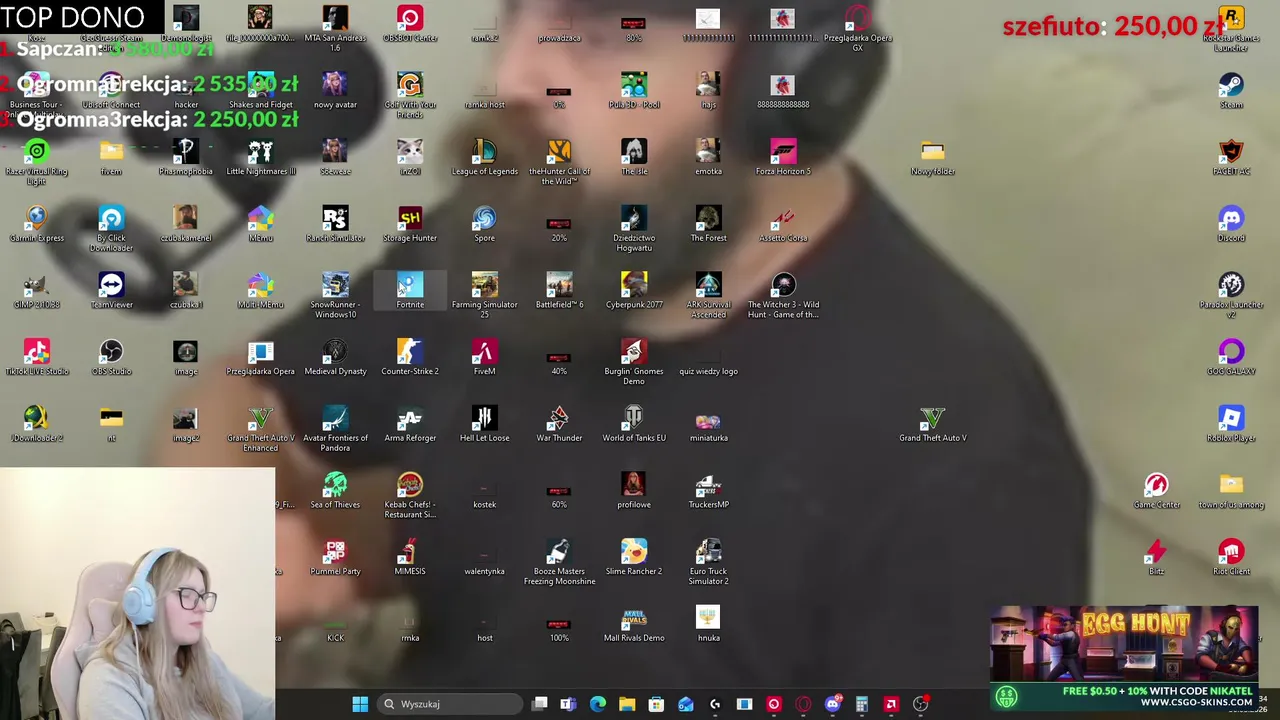
Task: Open the GOG GALAXY desktop icon
Action: point(1231,357)
